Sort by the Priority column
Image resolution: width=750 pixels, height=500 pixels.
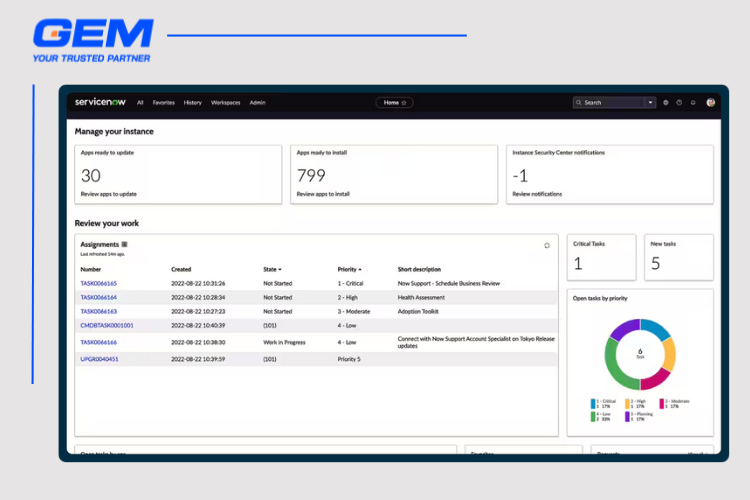click(x=349, y=269)
